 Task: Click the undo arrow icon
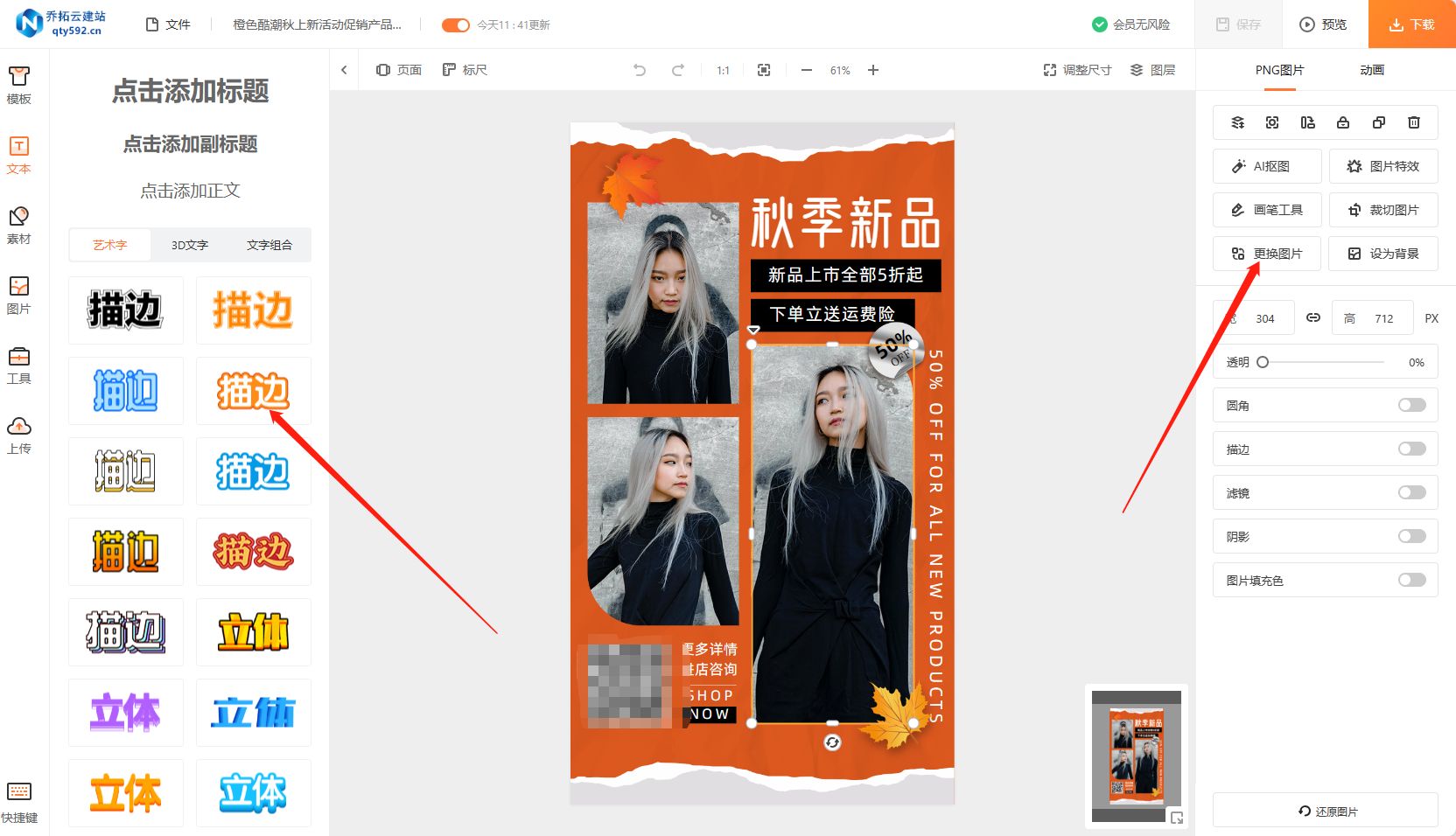click(640, 70)
